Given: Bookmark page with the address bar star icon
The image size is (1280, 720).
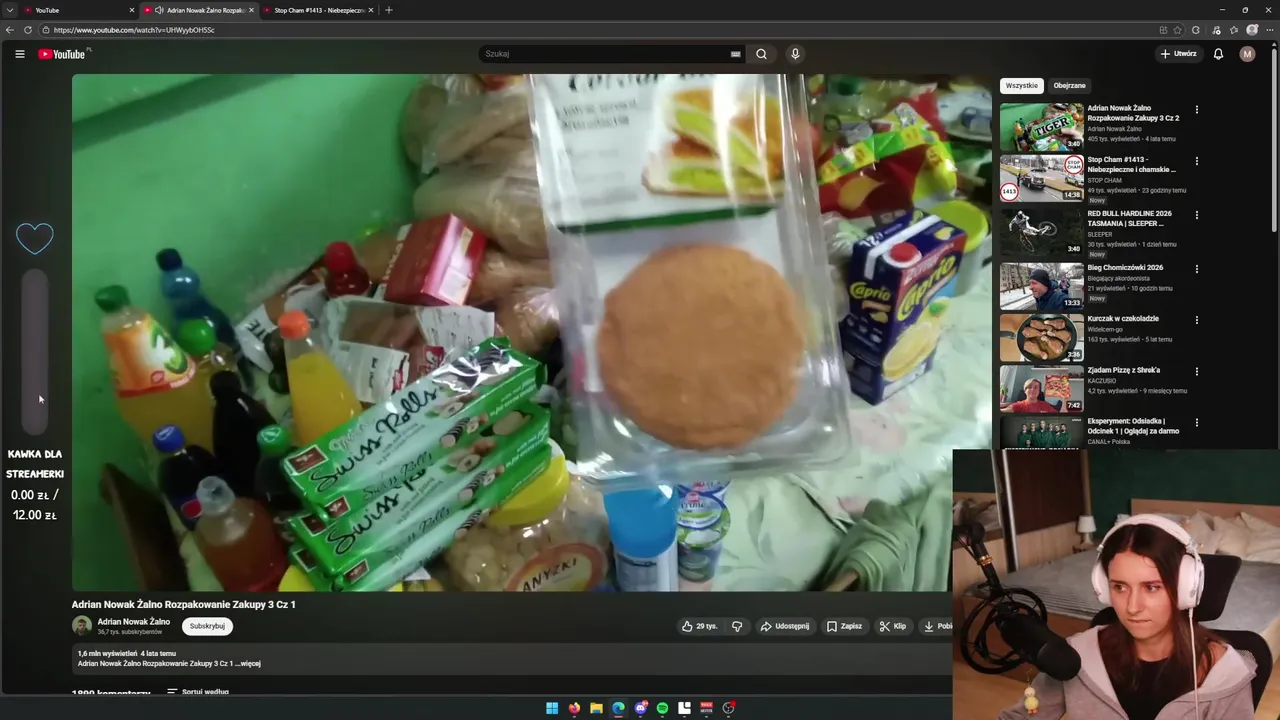Looking at the screenshot, I should coord(1177,30).
